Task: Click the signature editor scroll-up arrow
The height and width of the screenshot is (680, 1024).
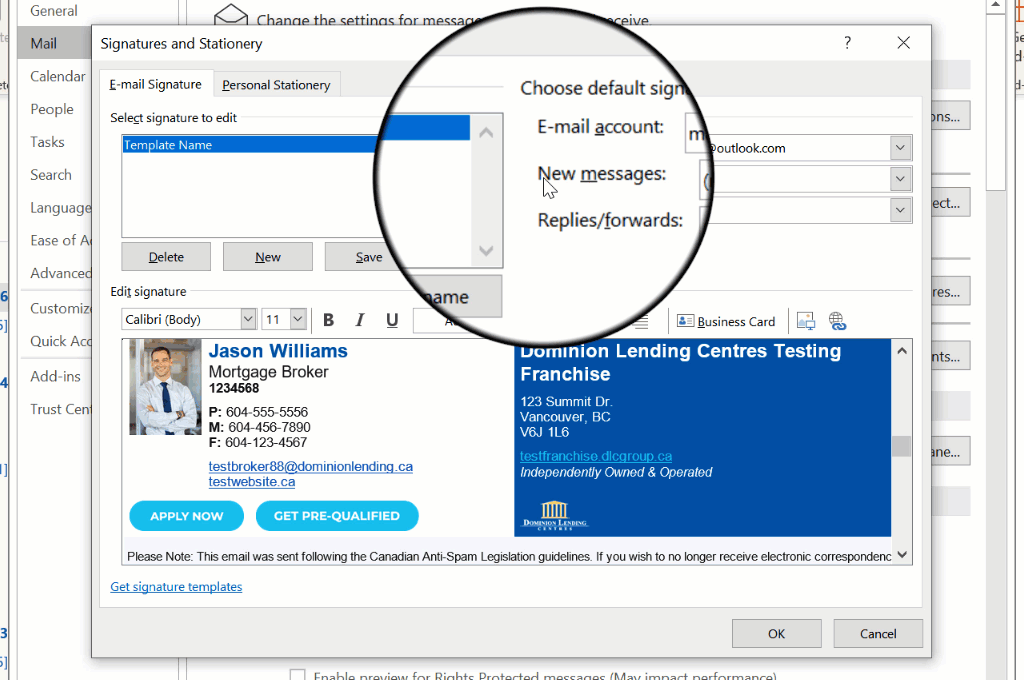Action: (x=902, y=351)
